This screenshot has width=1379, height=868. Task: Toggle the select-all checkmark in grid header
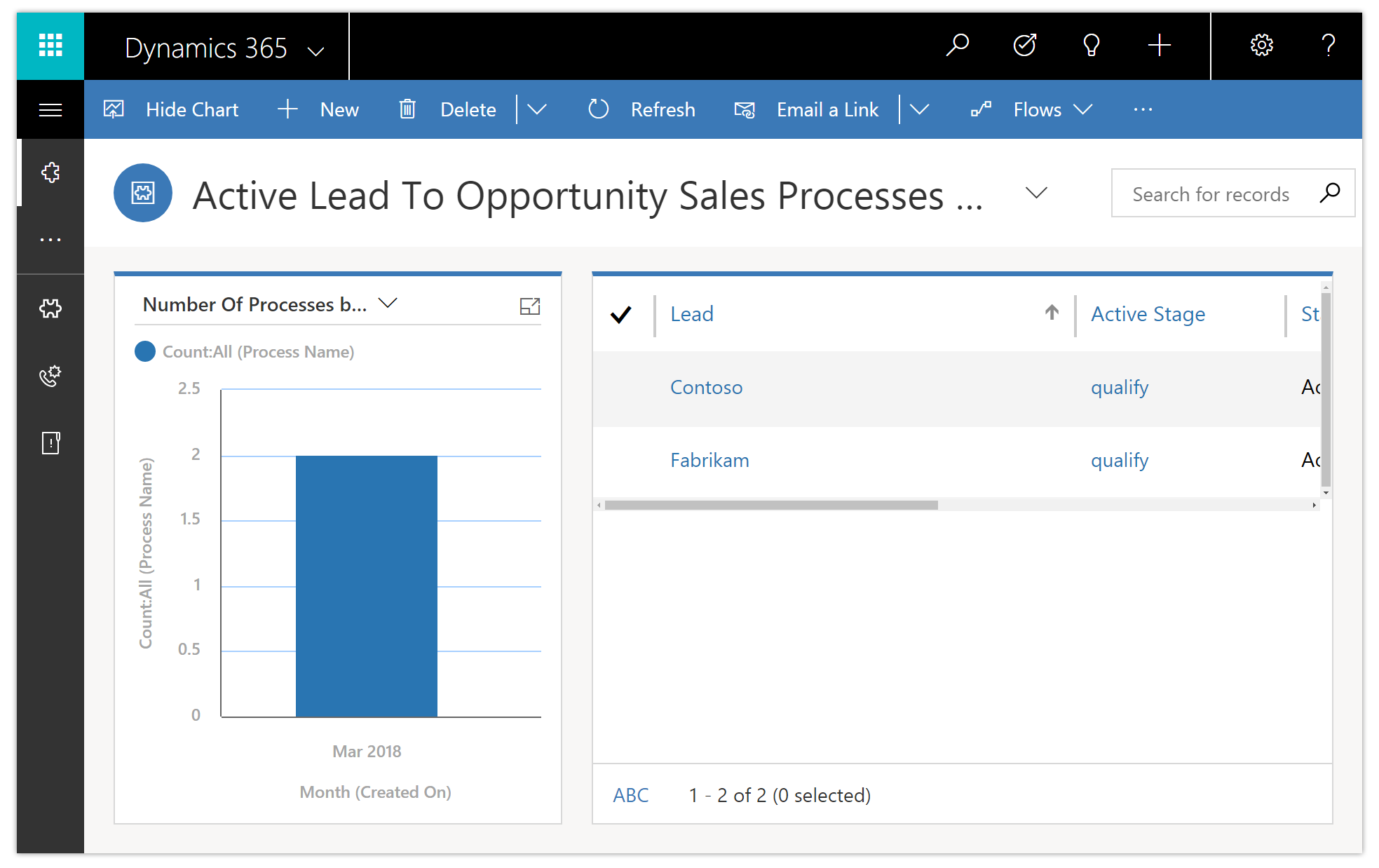[x=621, y=314]
